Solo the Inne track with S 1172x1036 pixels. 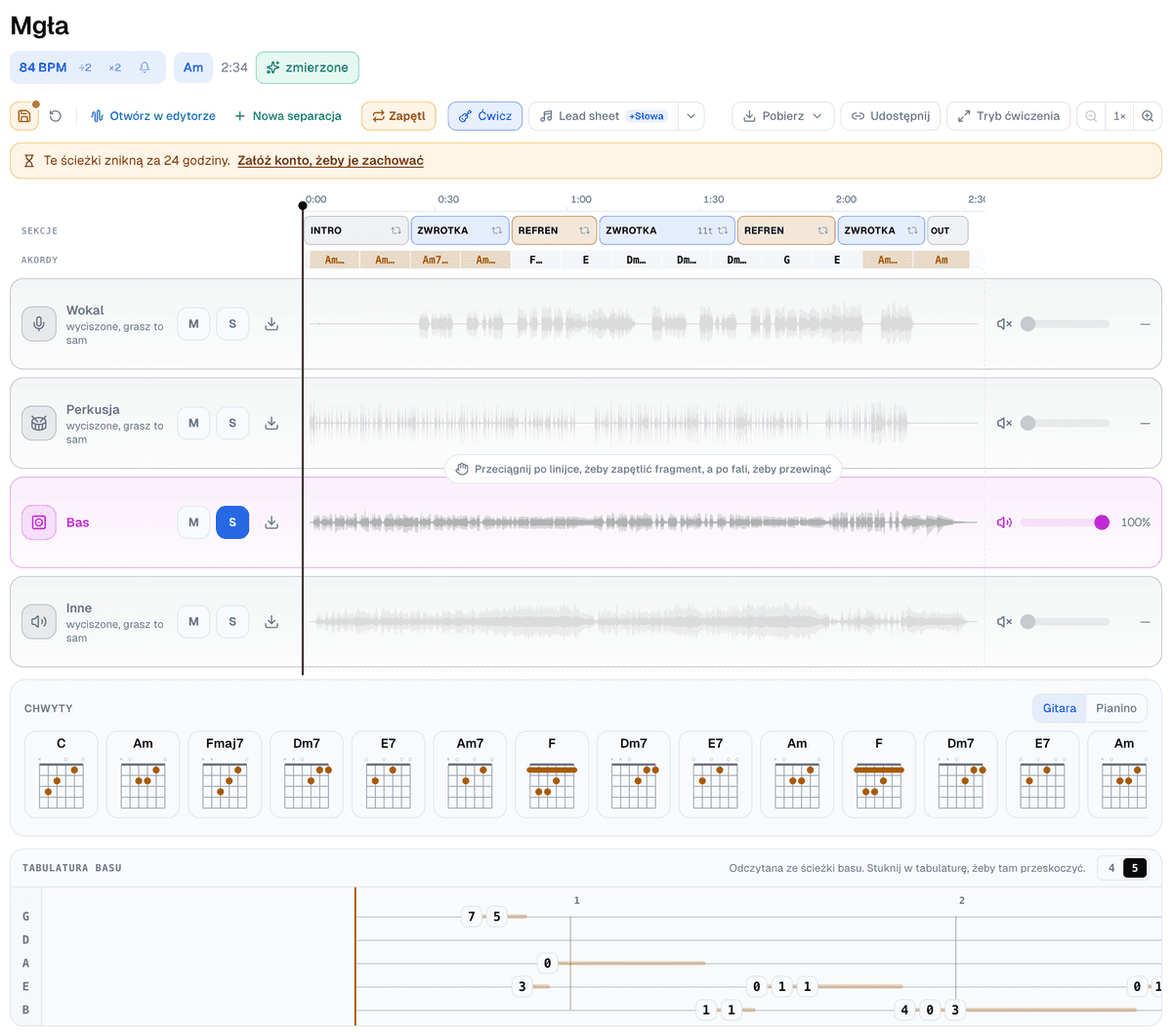pos(232,622)
